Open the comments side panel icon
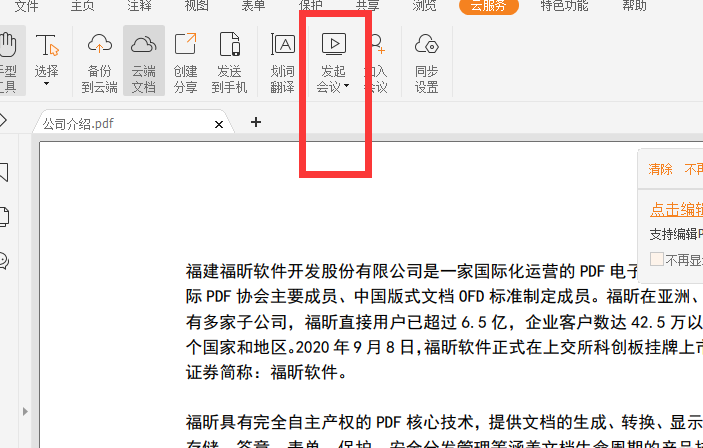703x448 pixels. [x=4, y=261]
